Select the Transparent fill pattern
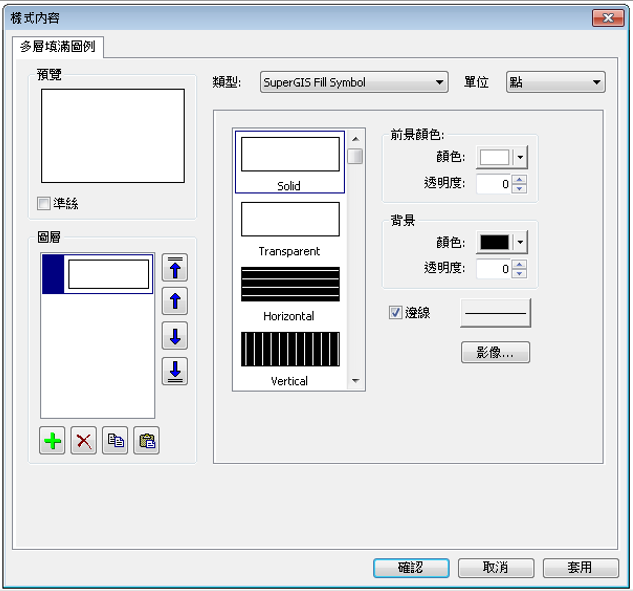Screen dimensions: 633x591 [x=290, y=228]
